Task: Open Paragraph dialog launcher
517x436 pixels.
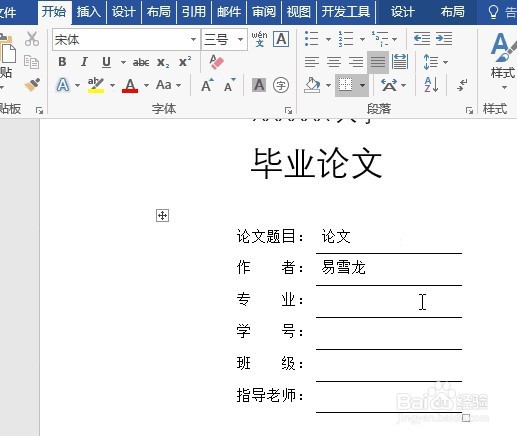Action: coord(469,110)
